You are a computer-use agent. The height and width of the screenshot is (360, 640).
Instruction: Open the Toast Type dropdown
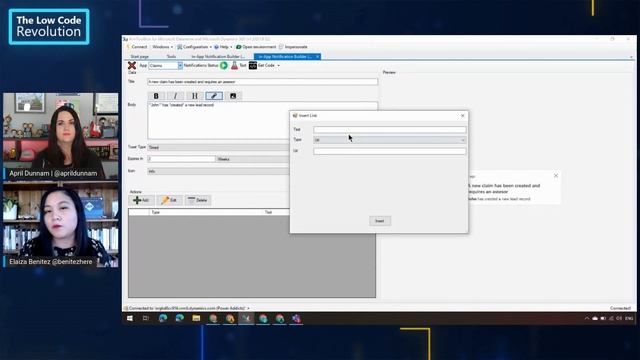218,147
